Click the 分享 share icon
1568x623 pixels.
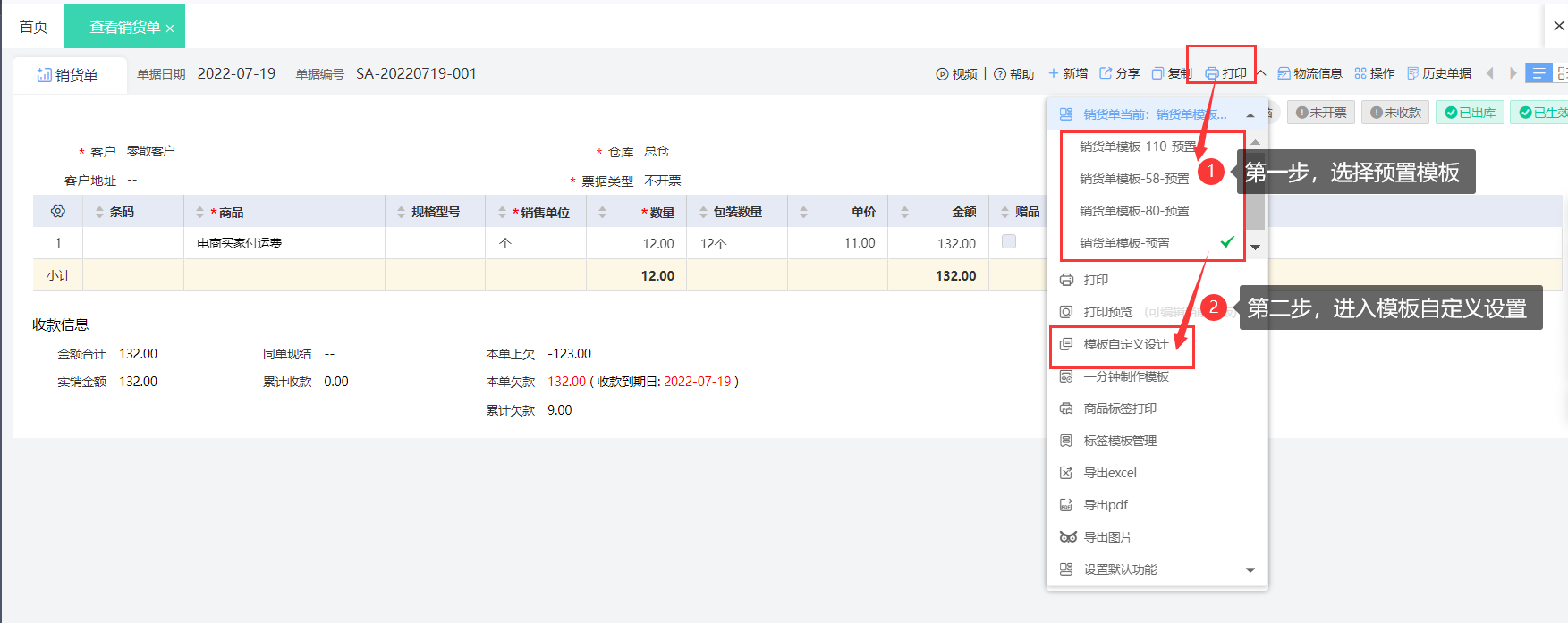coord(1106,73)
